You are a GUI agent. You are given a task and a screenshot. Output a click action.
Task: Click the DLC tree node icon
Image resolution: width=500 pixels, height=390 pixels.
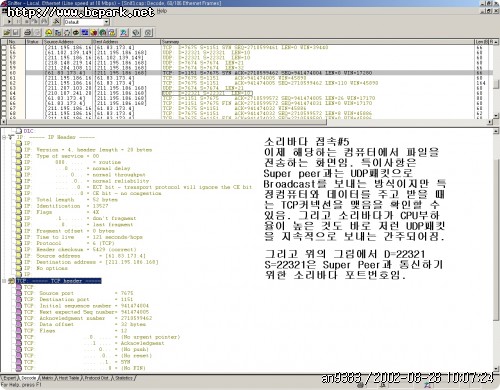coord(19,131)
